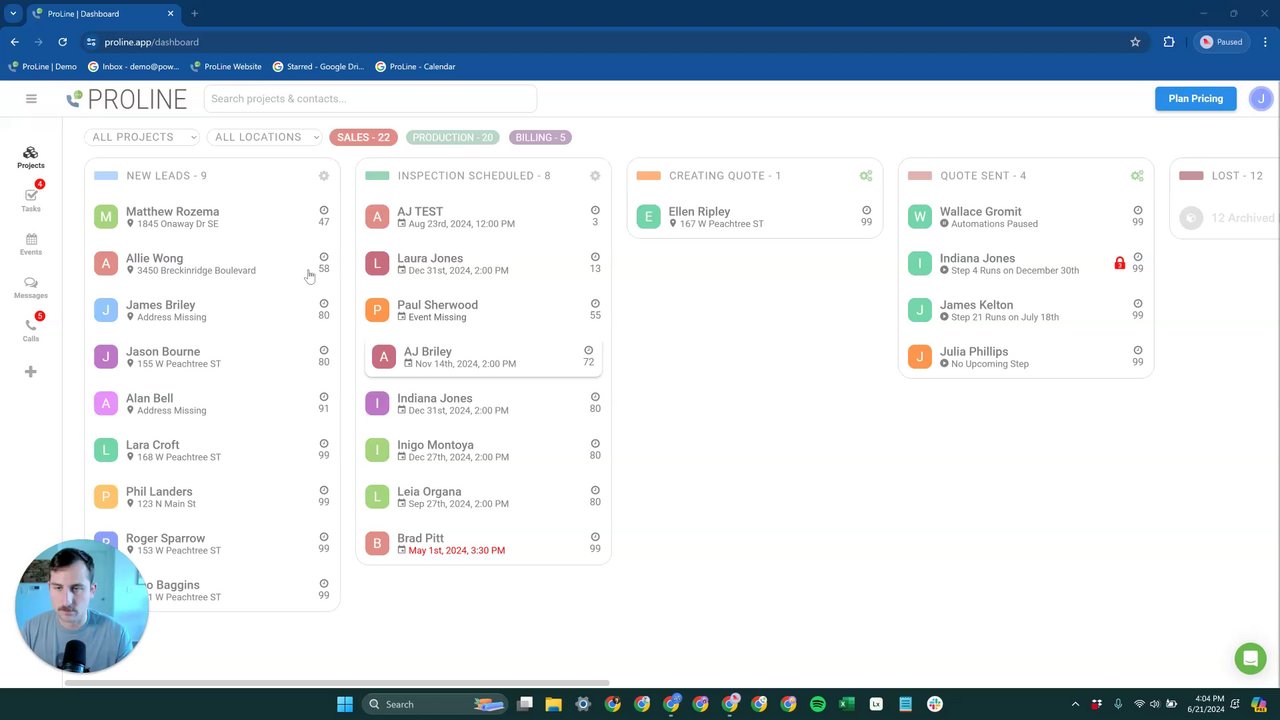Click the user avatar J top right

[1261, 98]
